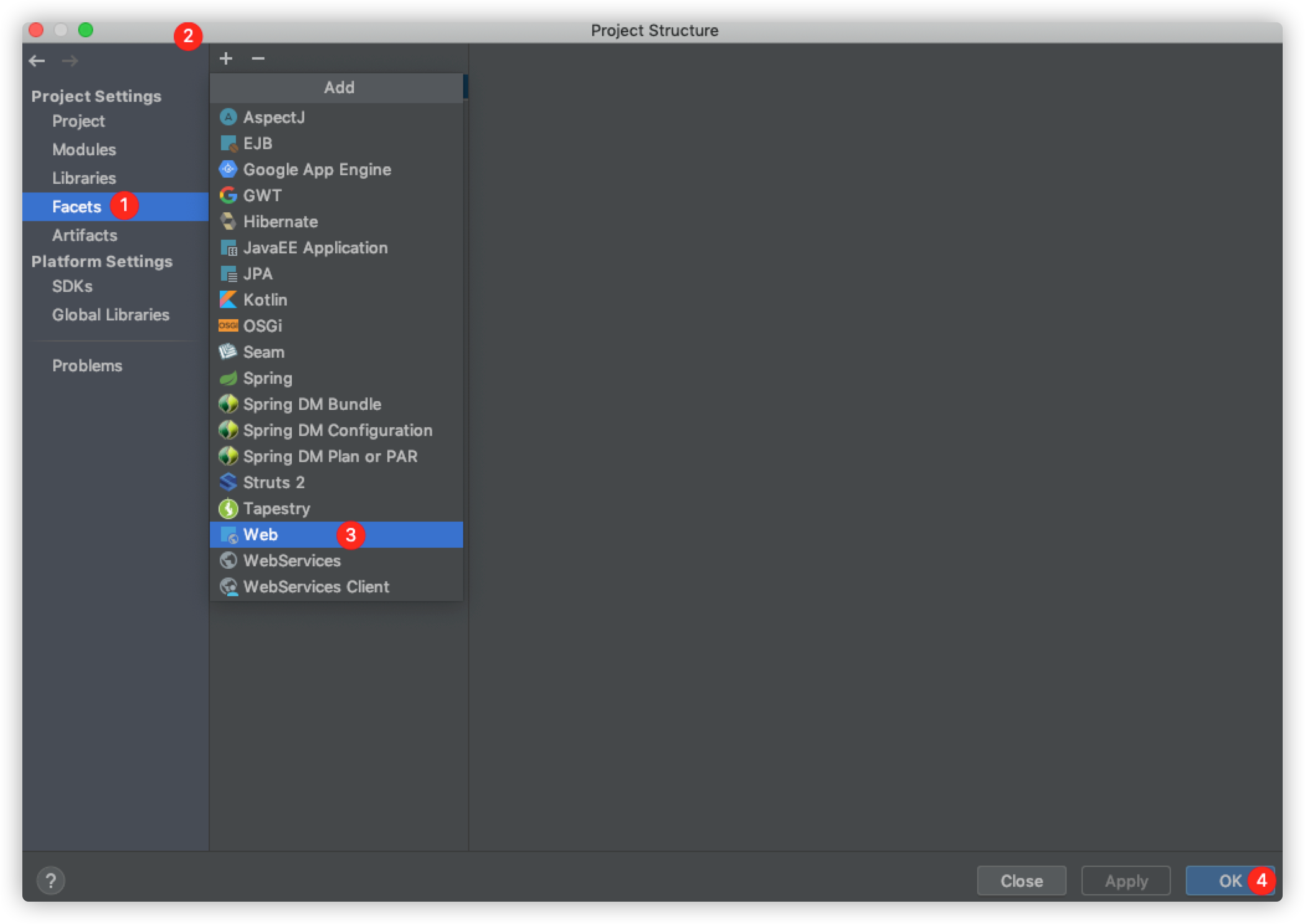The image size is (1305, 924).
Task: Pick Struts 2 from Add list
Action: coord(273,482)
